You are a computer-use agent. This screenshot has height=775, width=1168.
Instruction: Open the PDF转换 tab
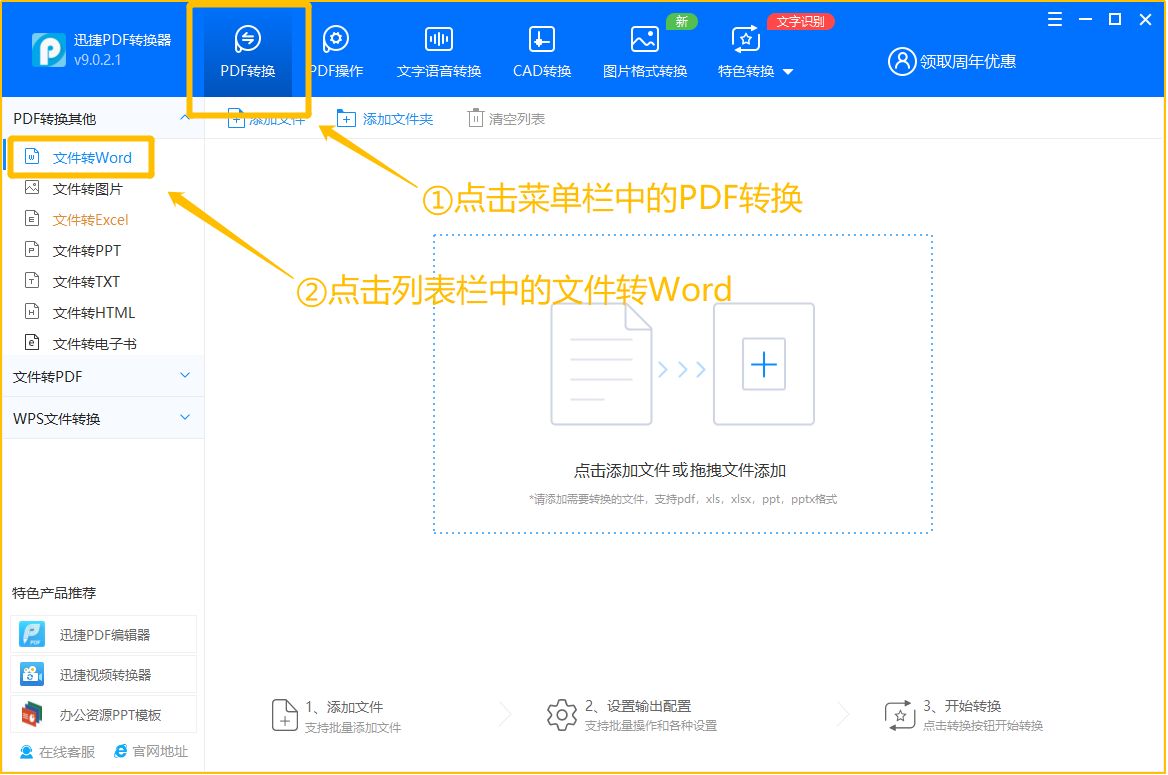pos(247,51)
